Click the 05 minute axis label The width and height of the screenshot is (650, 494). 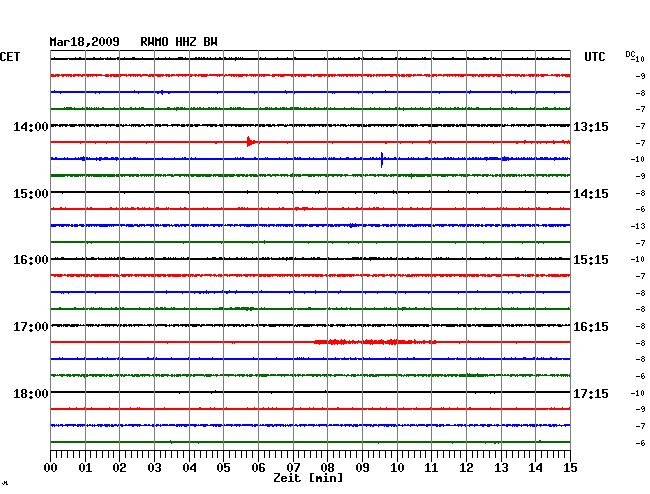(223, 467)
